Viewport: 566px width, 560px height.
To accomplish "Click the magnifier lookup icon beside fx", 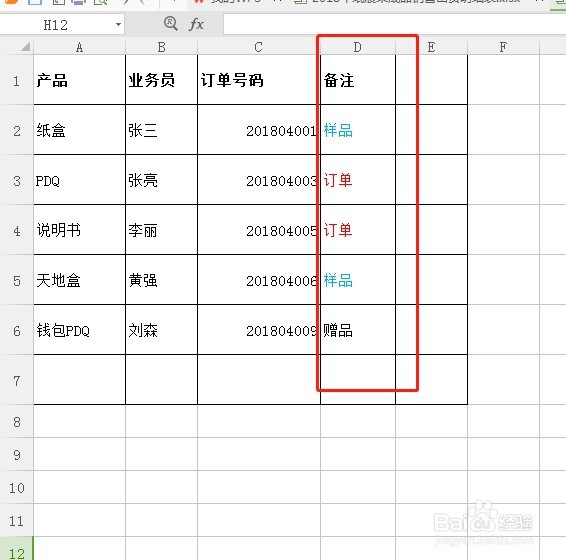I will (x=170, y=24).
